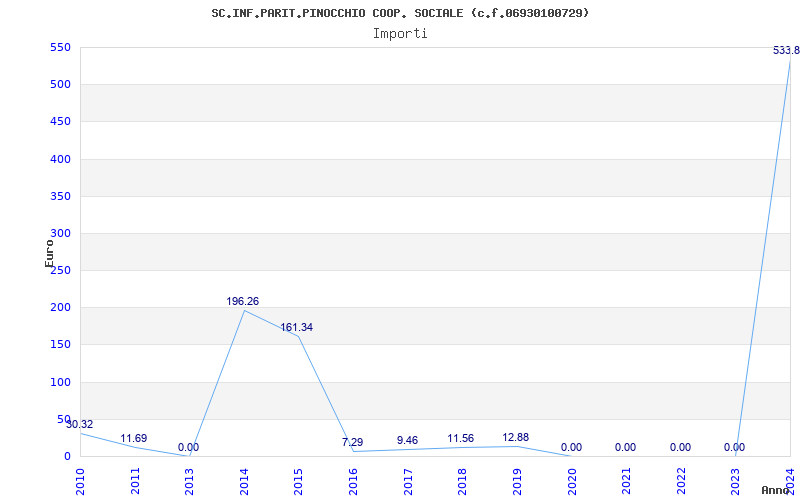Select year 2022 on the x-axis
Image resolution: width=800 pixels, height=500 pixels.
681,481
